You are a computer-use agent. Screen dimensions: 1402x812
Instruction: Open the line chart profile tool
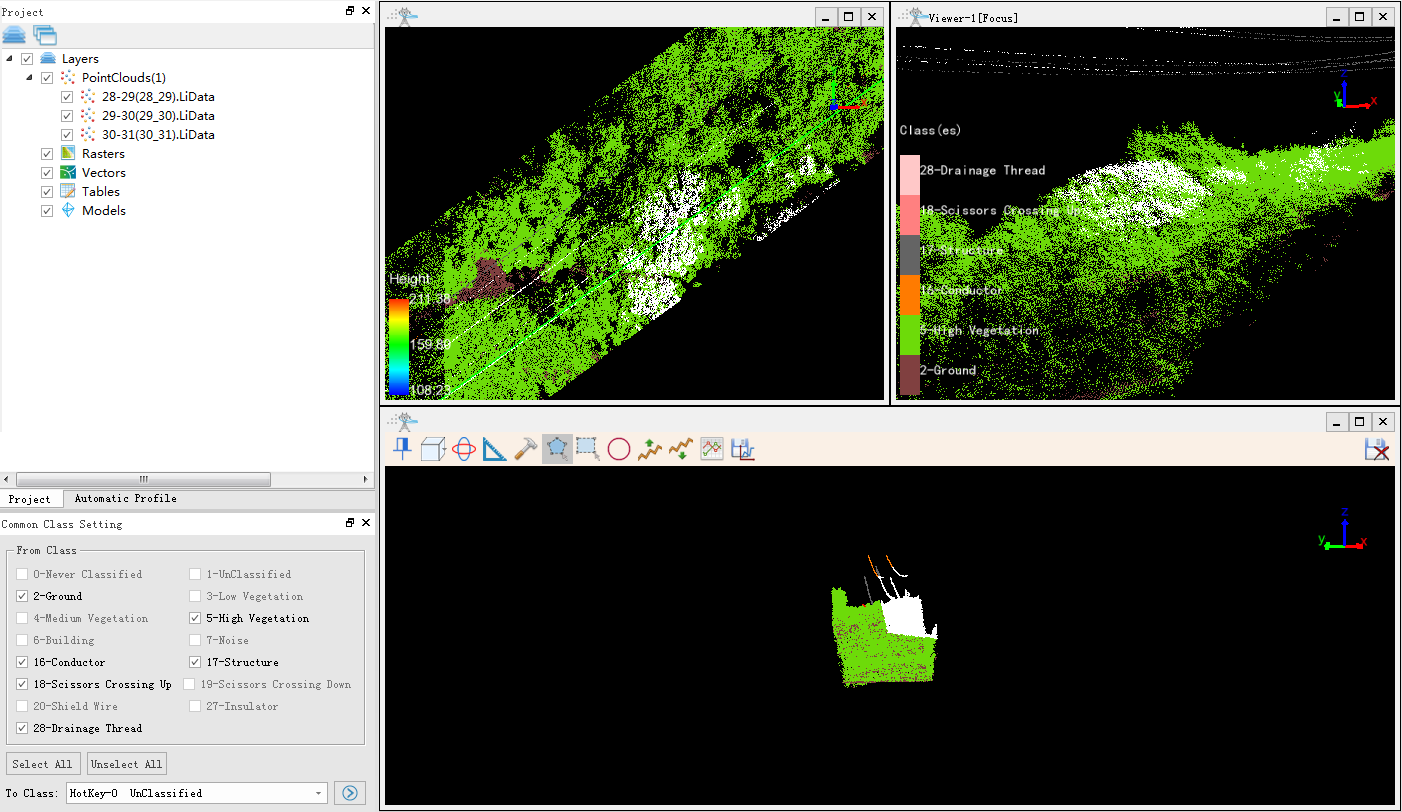pos(712,449)
